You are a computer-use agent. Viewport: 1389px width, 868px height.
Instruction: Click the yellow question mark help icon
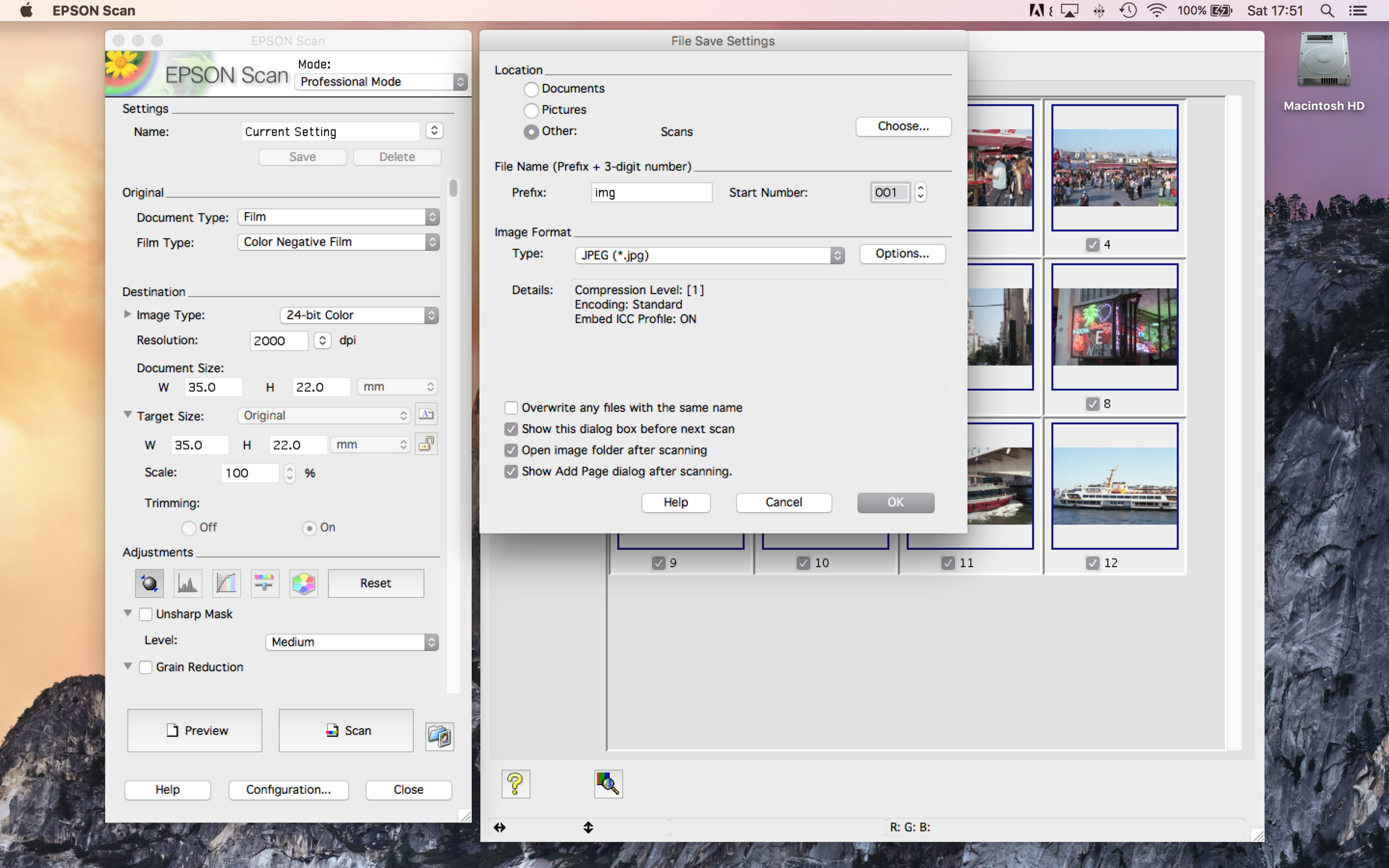coord(515,784)
